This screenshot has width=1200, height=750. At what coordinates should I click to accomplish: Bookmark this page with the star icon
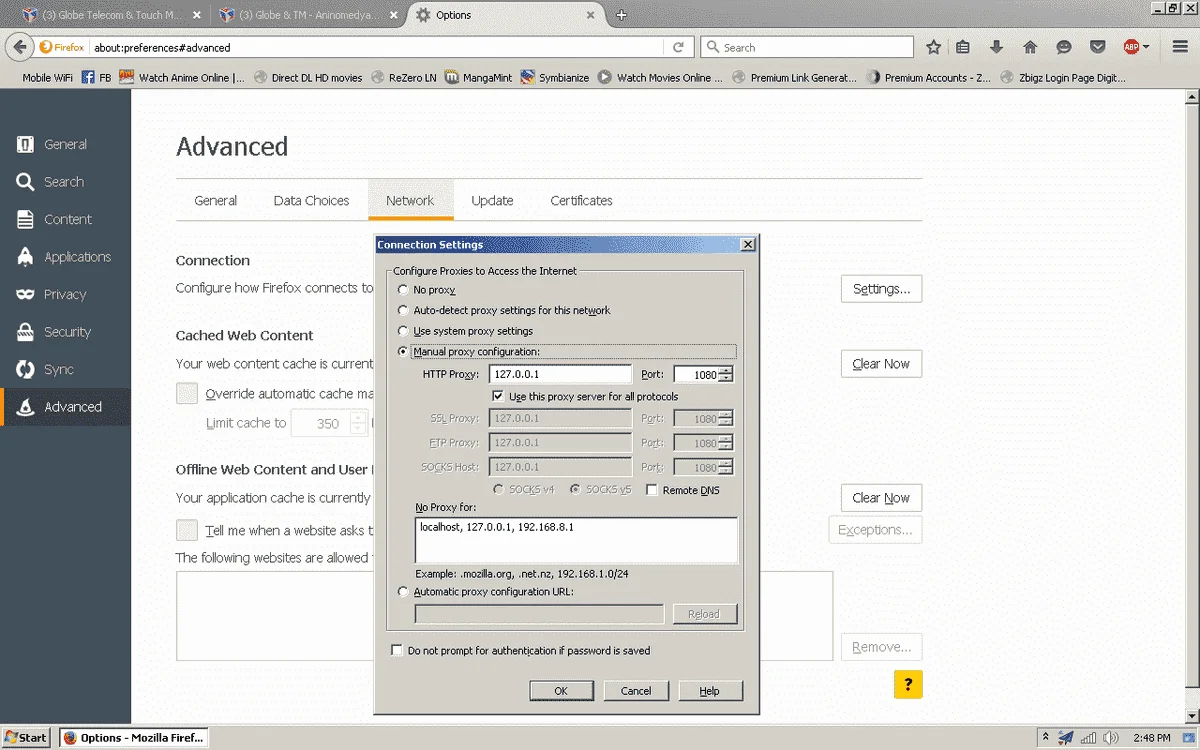934,47
